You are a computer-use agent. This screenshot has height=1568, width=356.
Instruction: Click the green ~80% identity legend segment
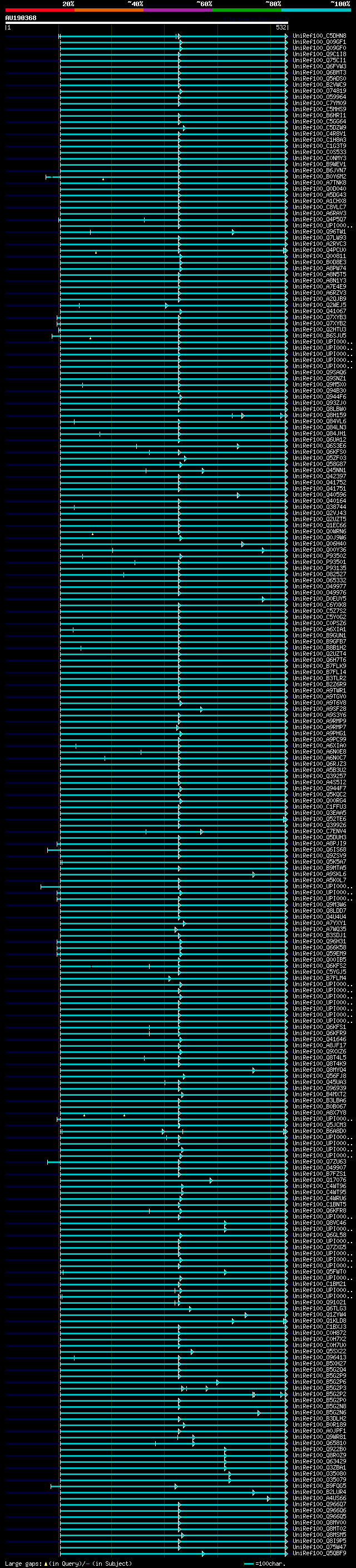point(247,10)
